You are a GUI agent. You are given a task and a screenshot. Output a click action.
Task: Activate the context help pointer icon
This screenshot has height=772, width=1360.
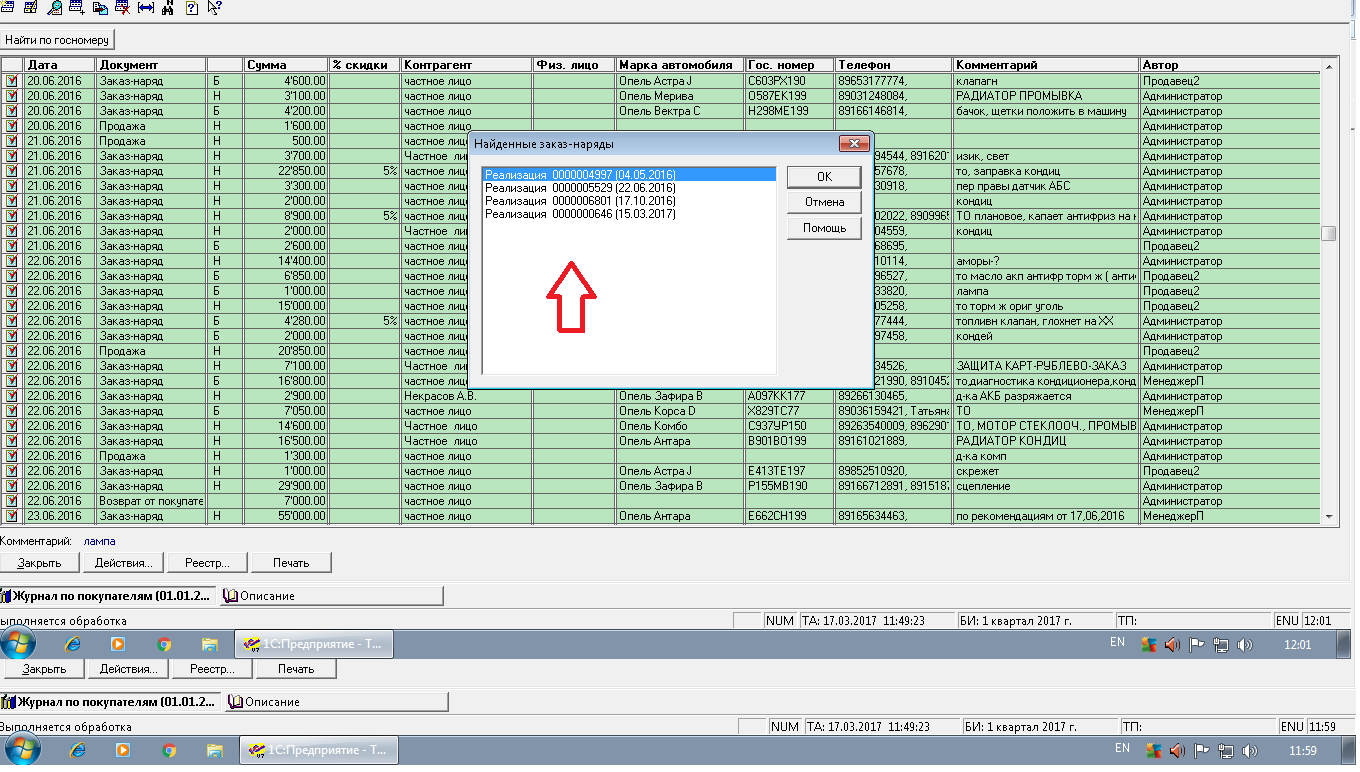pos(214,7)
